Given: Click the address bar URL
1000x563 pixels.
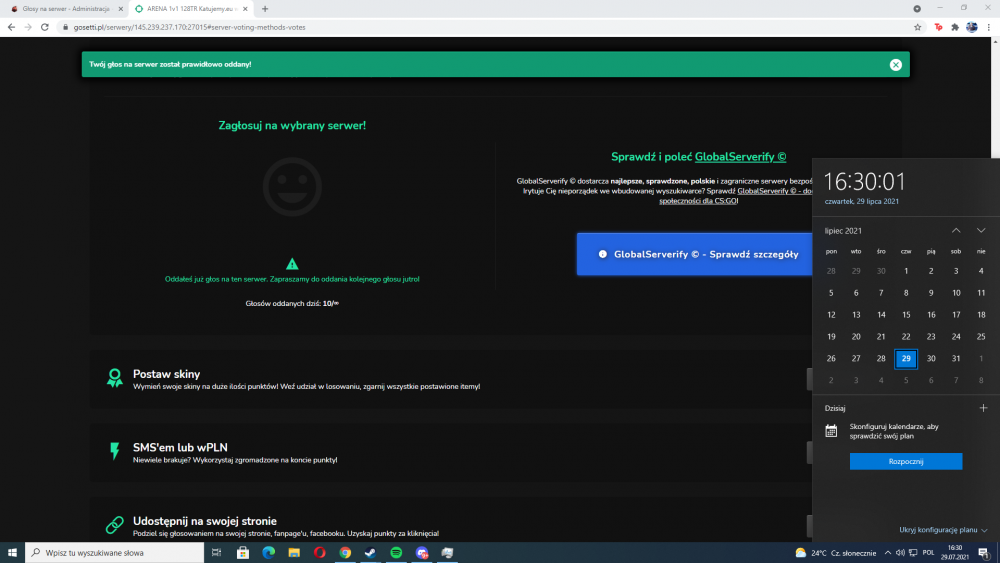Looking at the screenshot, I should pyautogui.click(x=189, y=27).
